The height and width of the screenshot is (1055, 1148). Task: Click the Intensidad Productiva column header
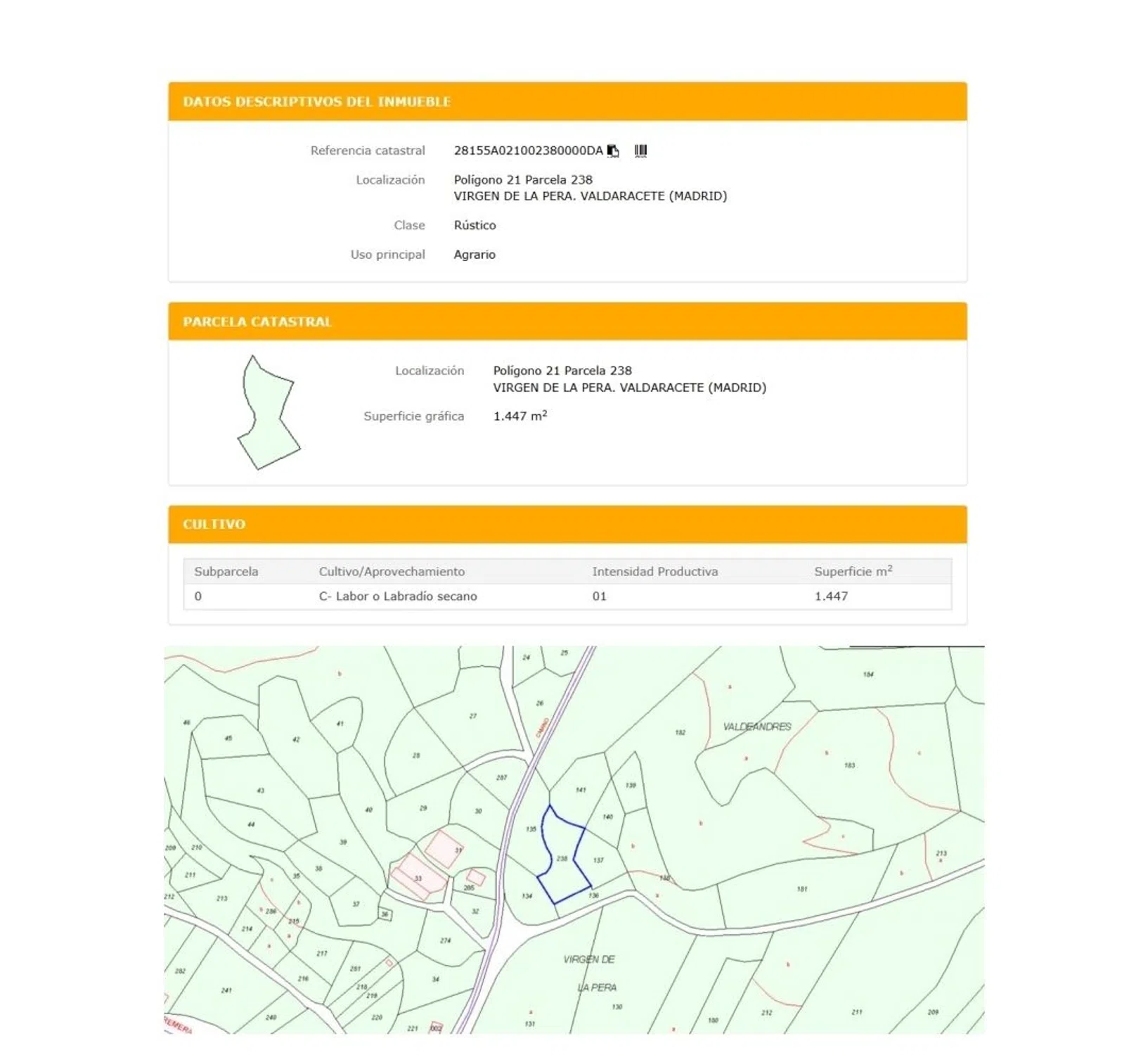(x=654, y=572)
